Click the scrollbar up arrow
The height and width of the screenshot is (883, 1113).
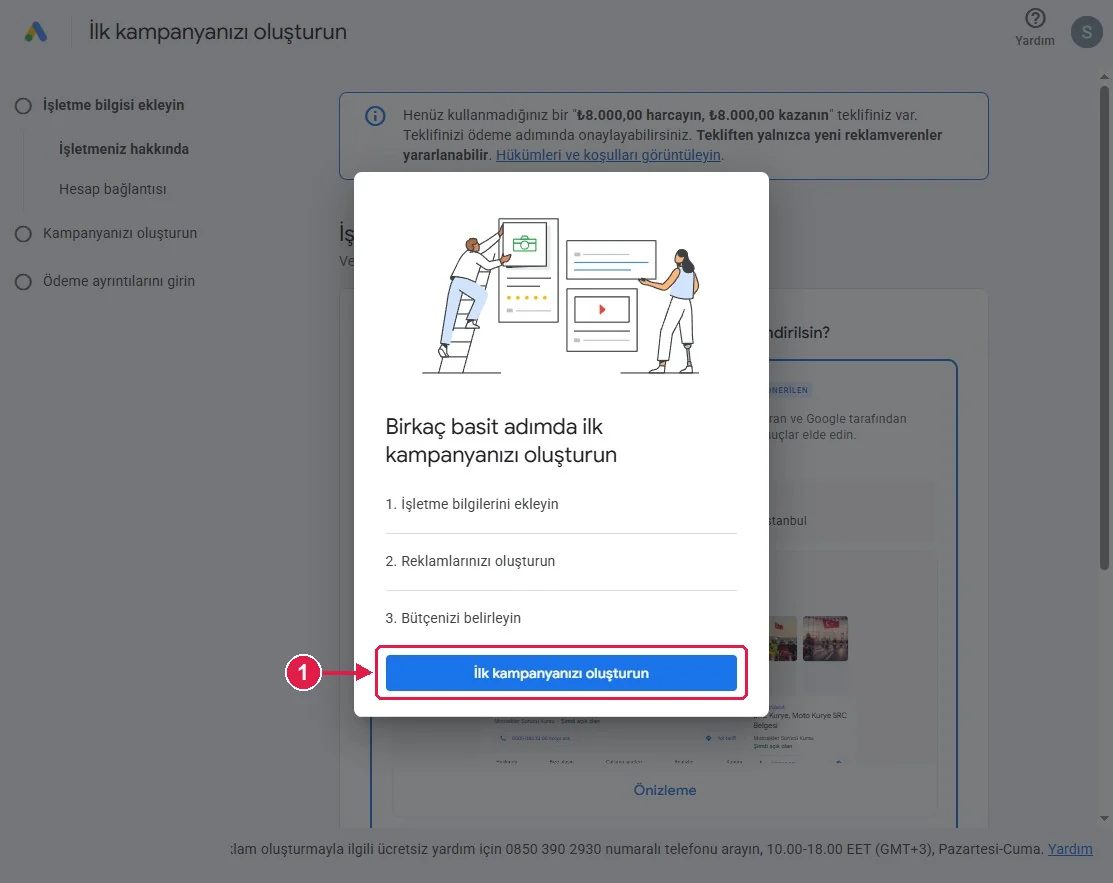click(x=1104, y=76)
